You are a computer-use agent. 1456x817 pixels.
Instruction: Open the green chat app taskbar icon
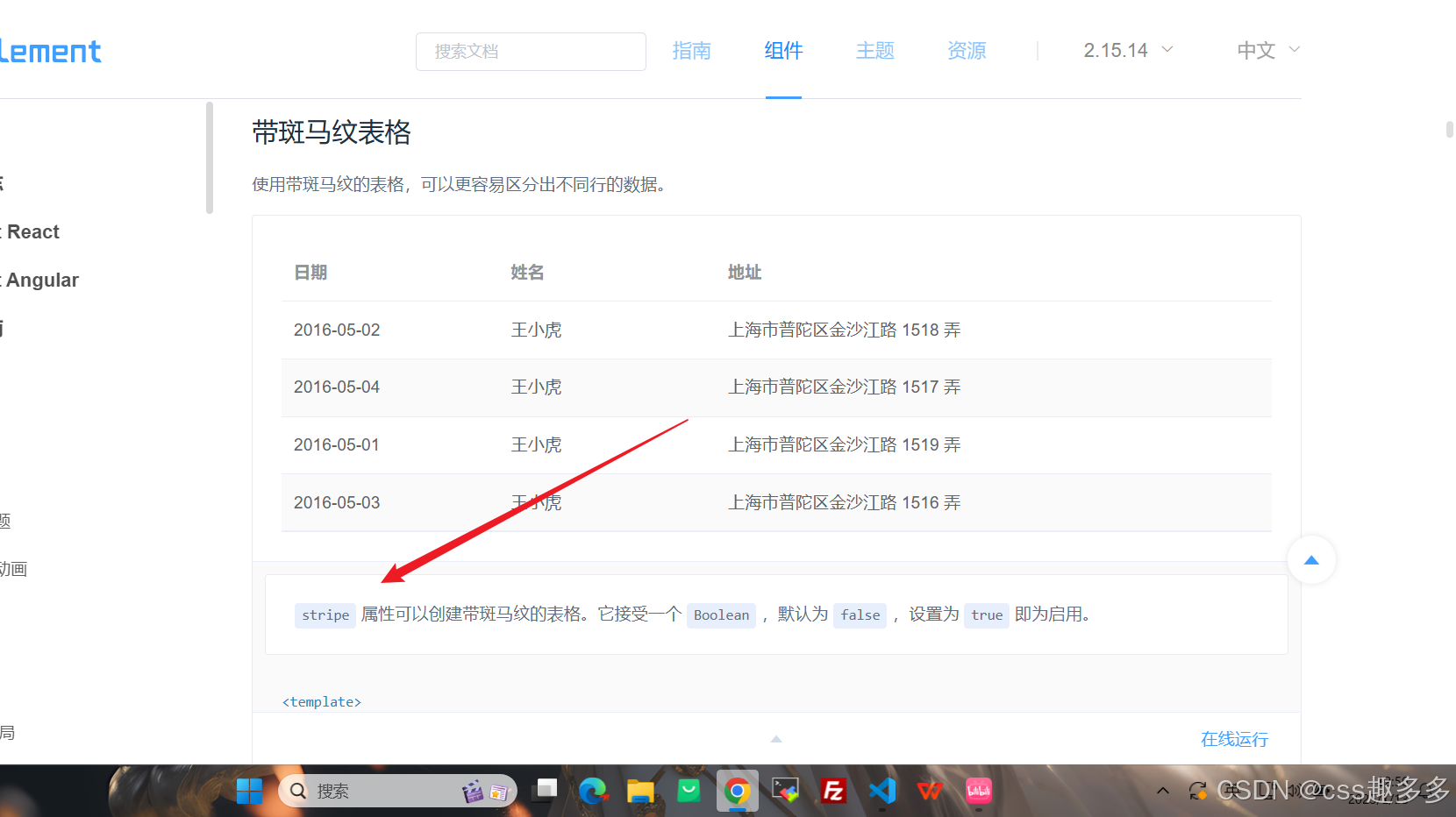(x=689, y=792)
